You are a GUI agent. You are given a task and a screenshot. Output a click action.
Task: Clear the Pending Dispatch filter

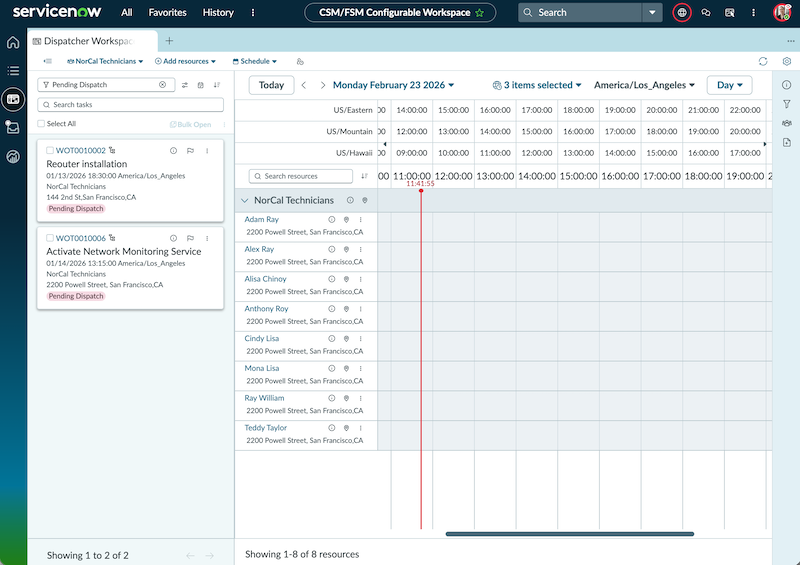[x=162, y=85]
